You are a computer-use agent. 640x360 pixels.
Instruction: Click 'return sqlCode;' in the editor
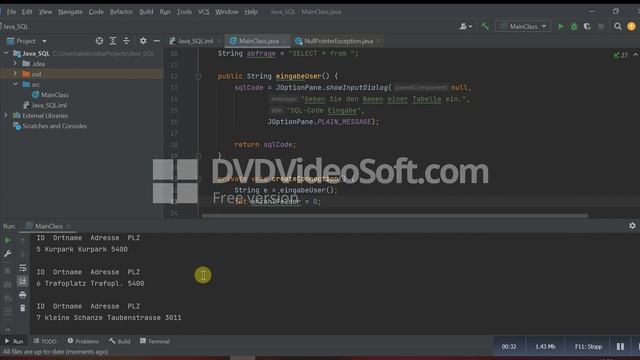pos(265,144)
